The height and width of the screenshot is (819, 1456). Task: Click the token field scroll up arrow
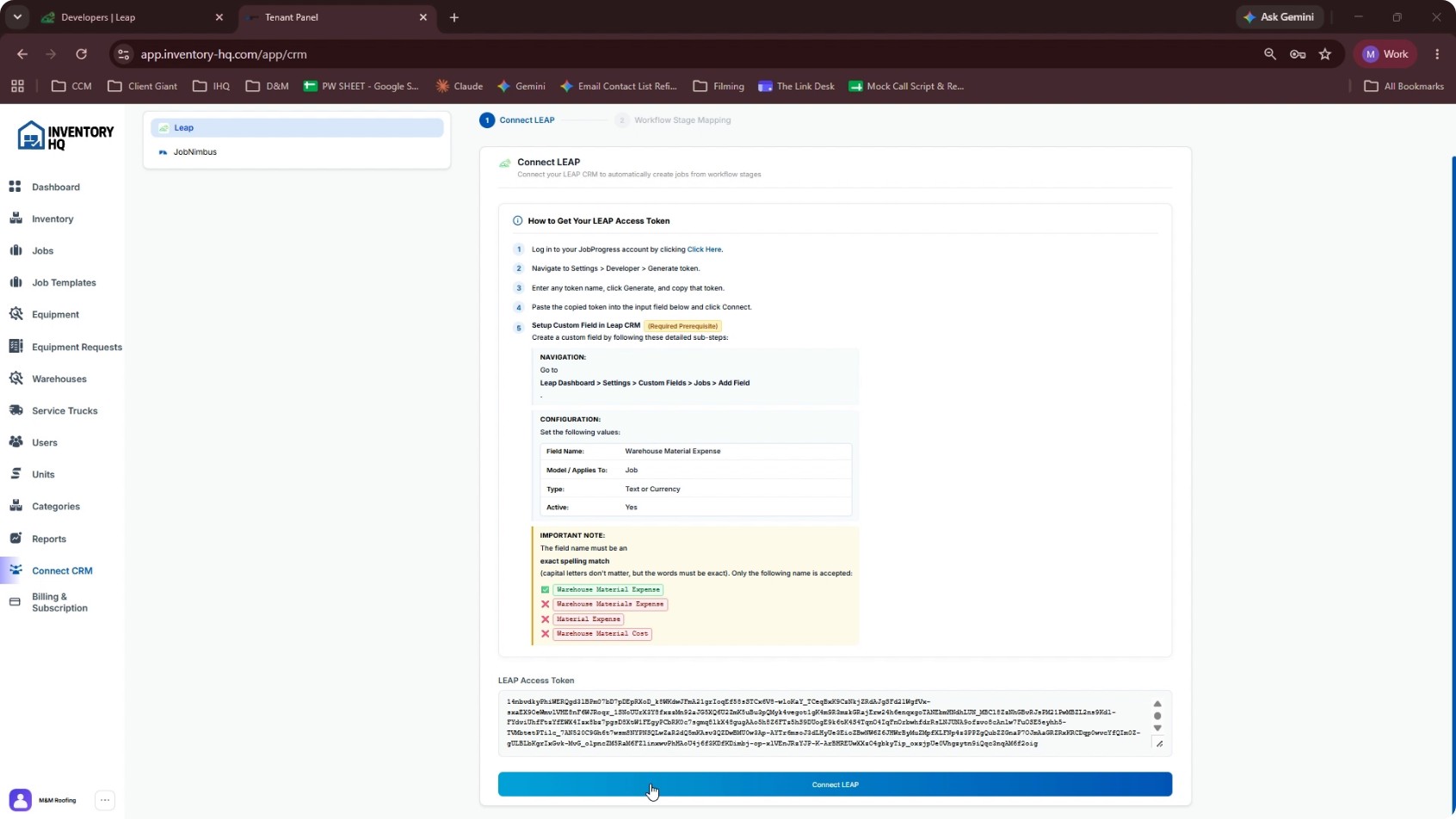click(1157, 704)
